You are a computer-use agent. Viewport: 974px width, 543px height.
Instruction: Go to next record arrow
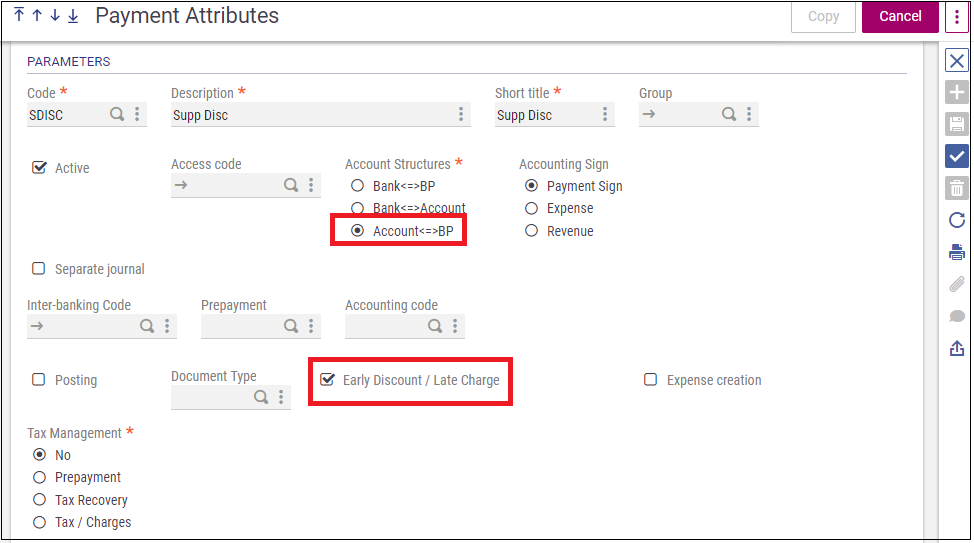click(x=55, y=15)
